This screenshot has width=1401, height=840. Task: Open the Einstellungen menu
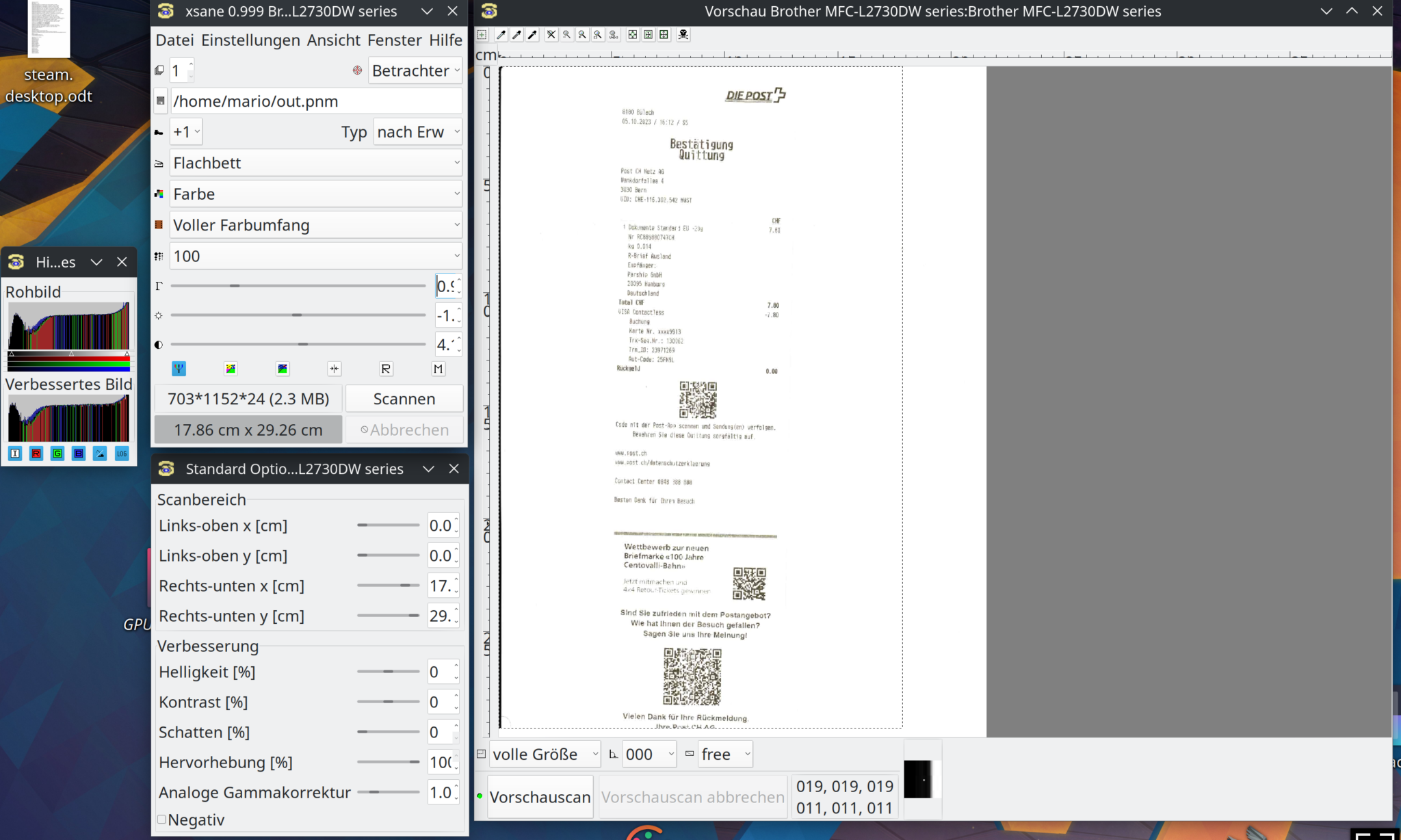click(250, 40)
